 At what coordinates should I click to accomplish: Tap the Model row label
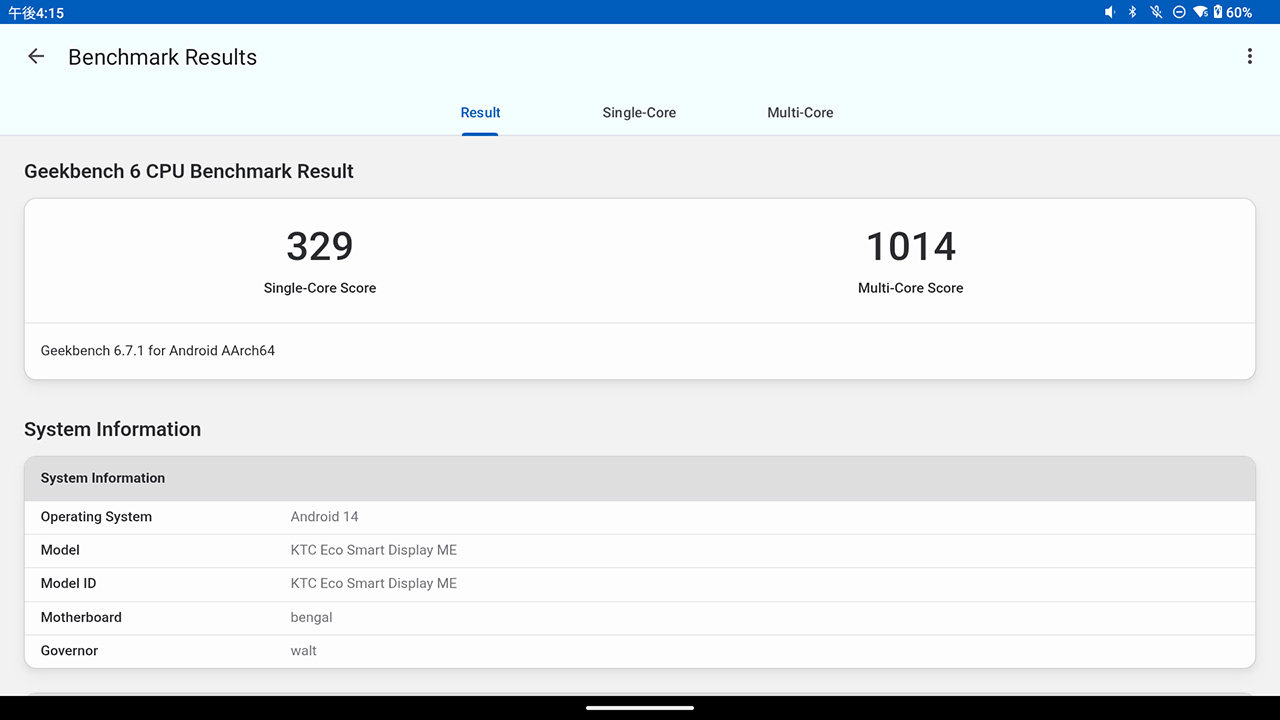[60, 550]
